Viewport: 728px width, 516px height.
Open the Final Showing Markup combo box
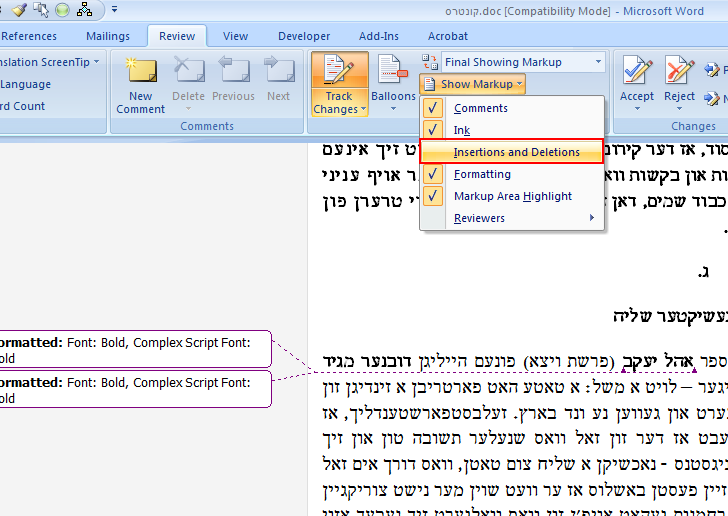523,62
